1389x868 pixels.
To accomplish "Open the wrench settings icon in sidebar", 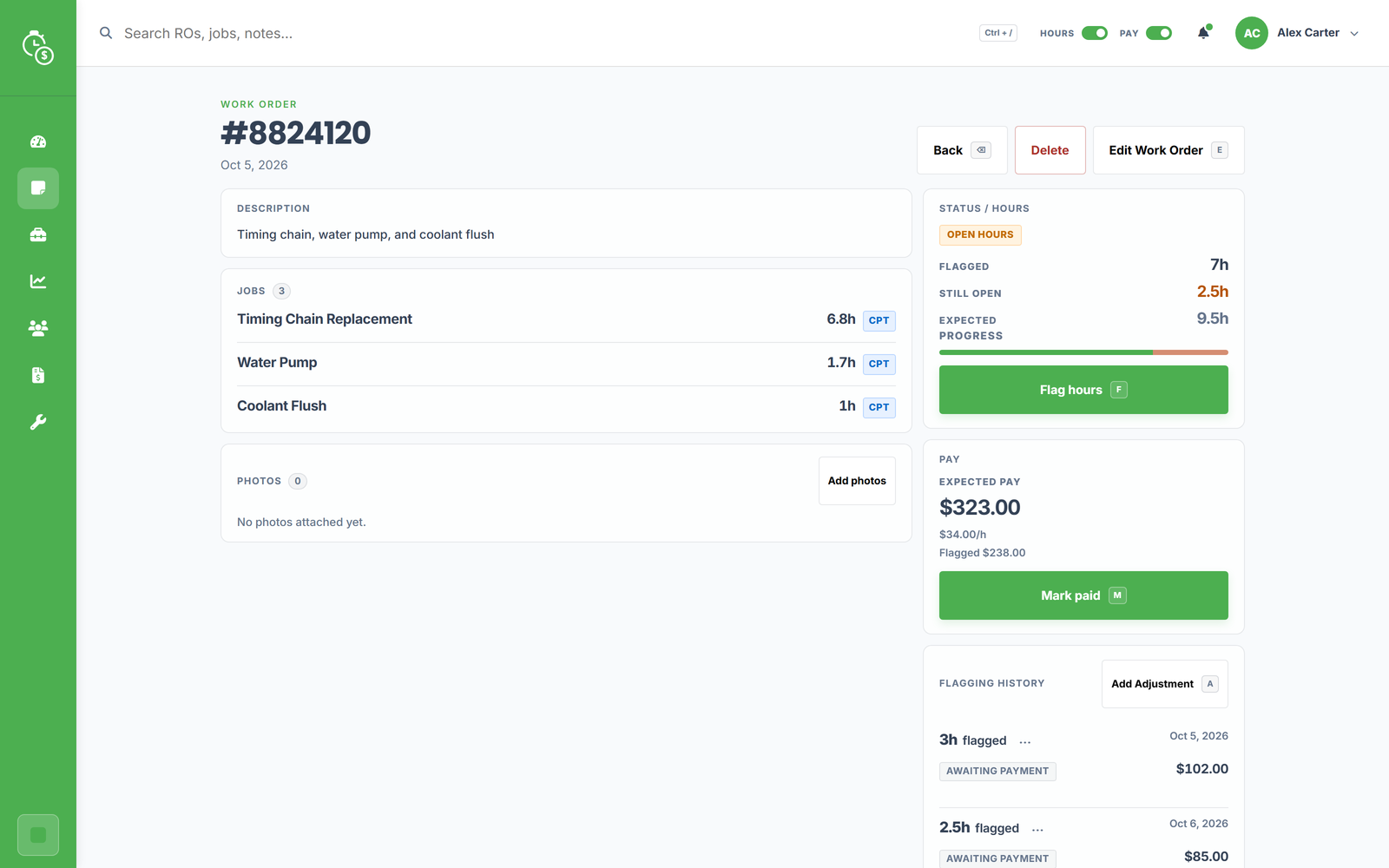I will (x=38, y=422).
